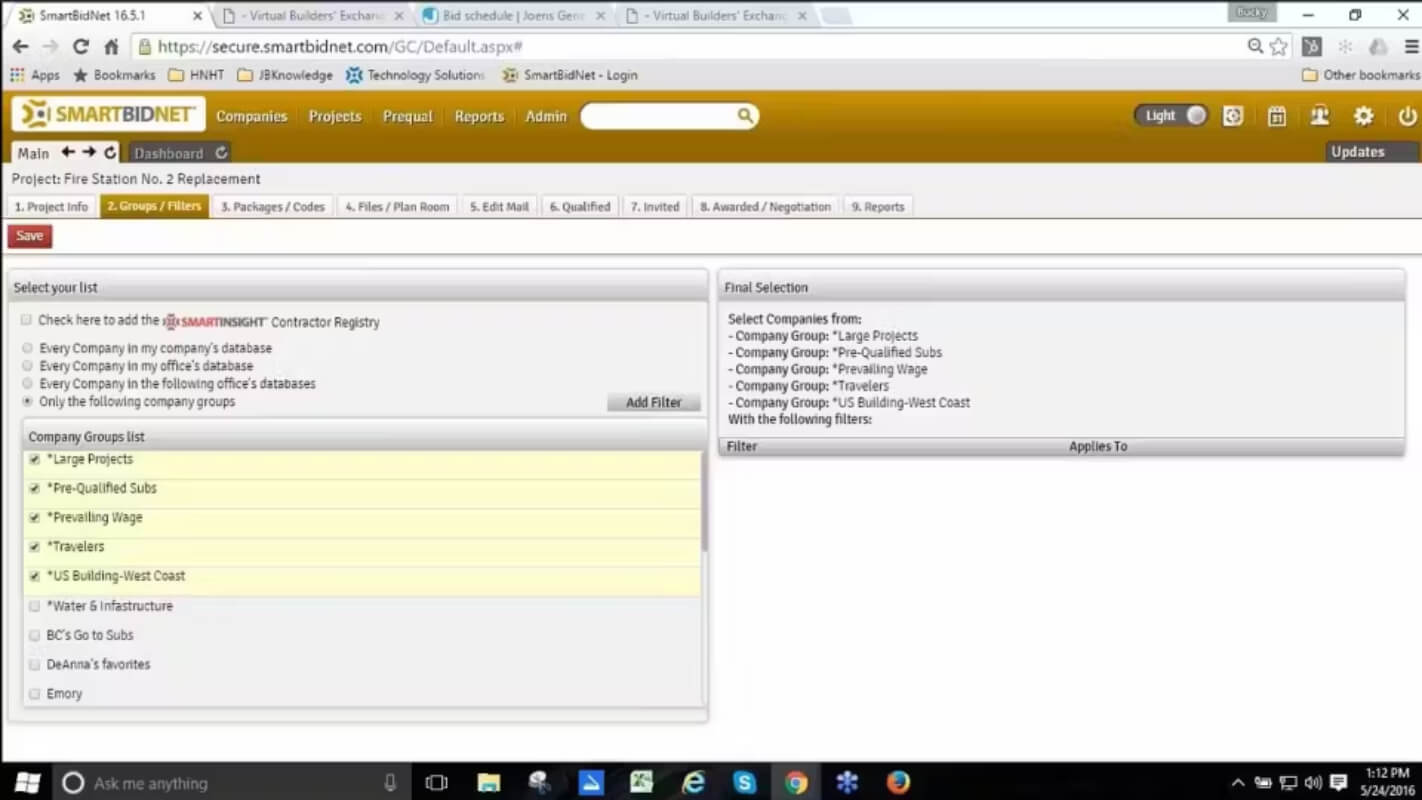Click the browser back arrow

click(x=20, y=47)
